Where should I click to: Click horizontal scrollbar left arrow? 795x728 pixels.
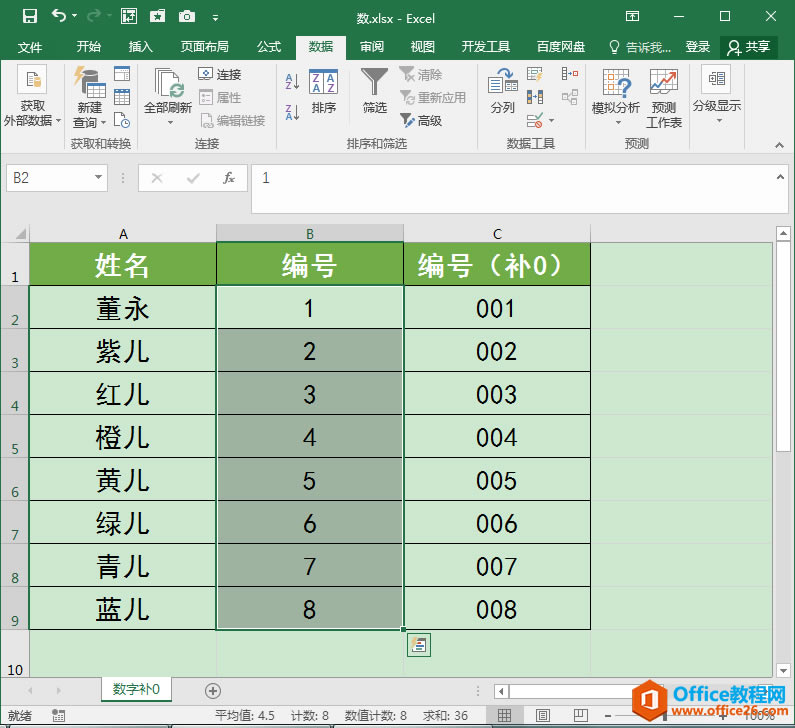tap(502, 691)
